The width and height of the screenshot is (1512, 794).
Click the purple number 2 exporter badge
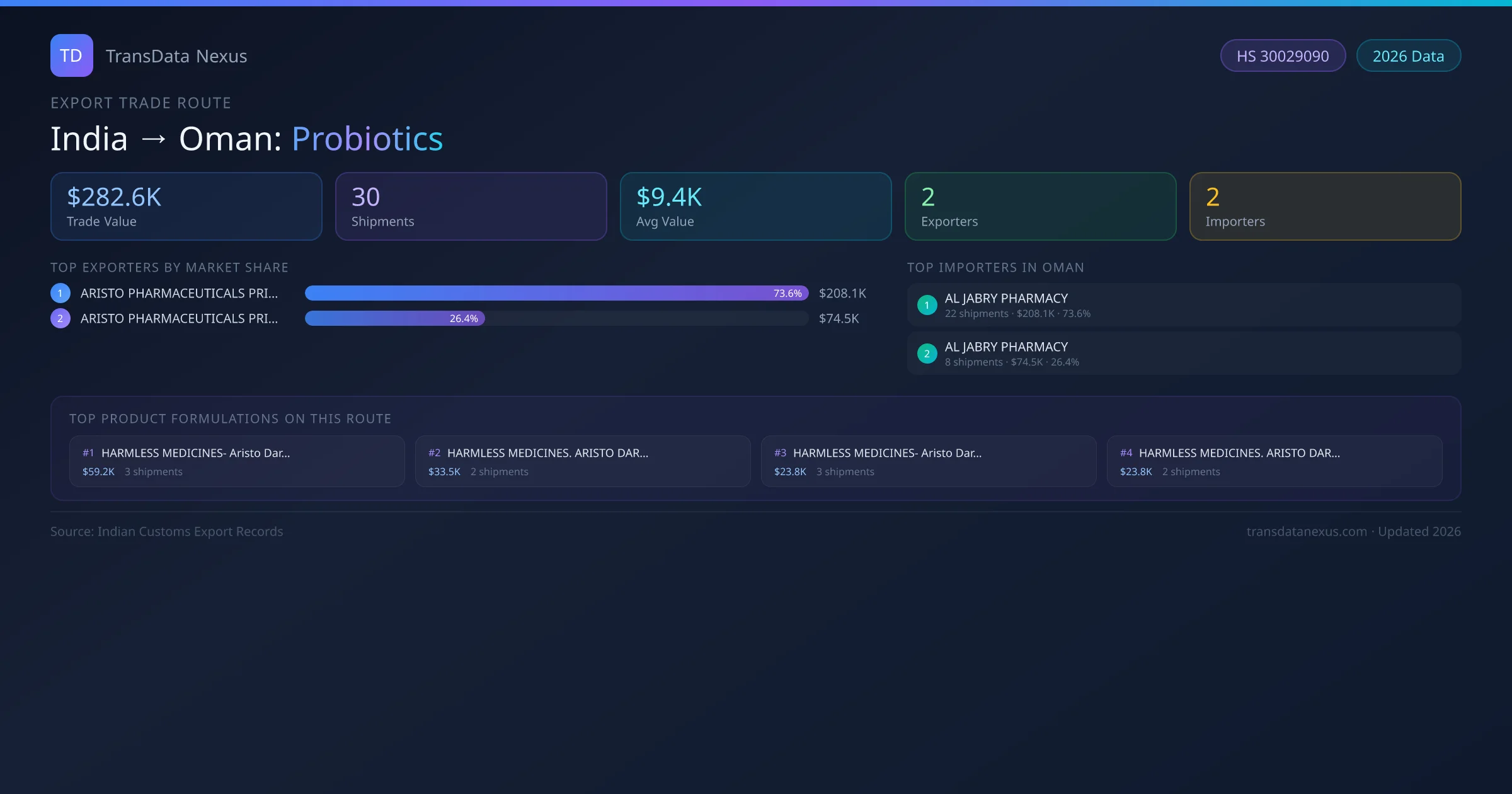click(x=60, y=318)
